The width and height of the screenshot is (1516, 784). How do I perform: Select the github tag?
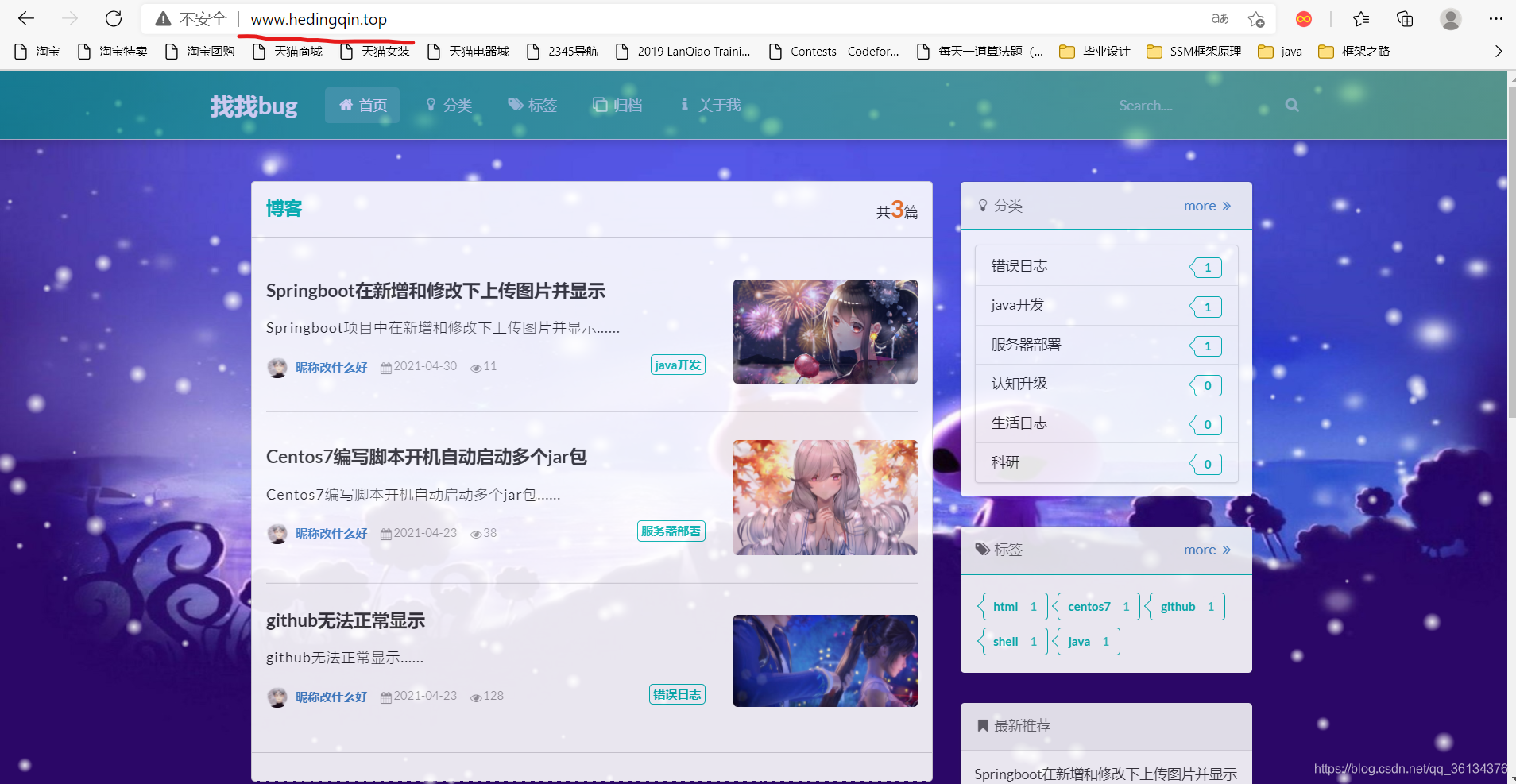tap(1185, 606)
